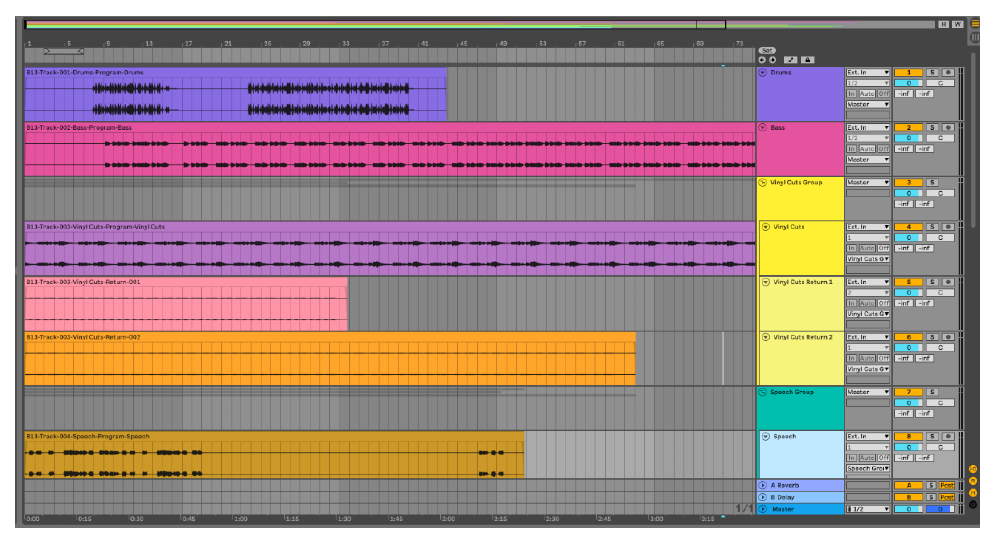Solo the Bass track

[x=932, y=128]
